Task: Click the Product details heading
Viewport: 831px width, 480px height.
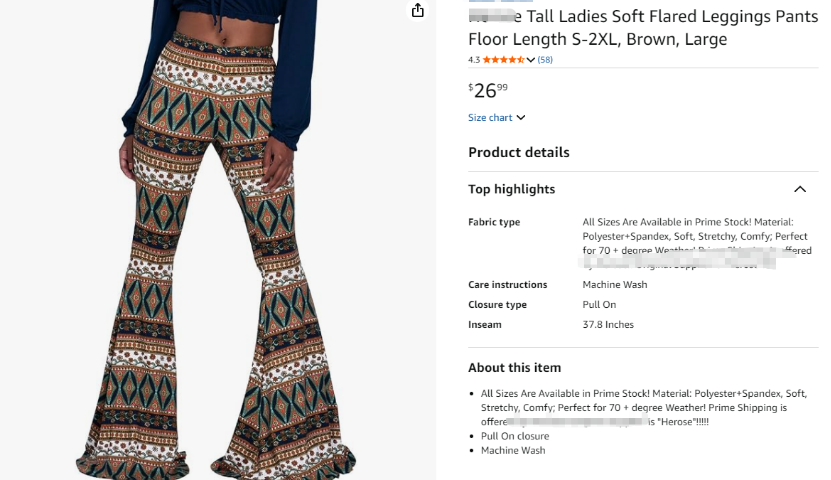Action: [x=518, y=153]
